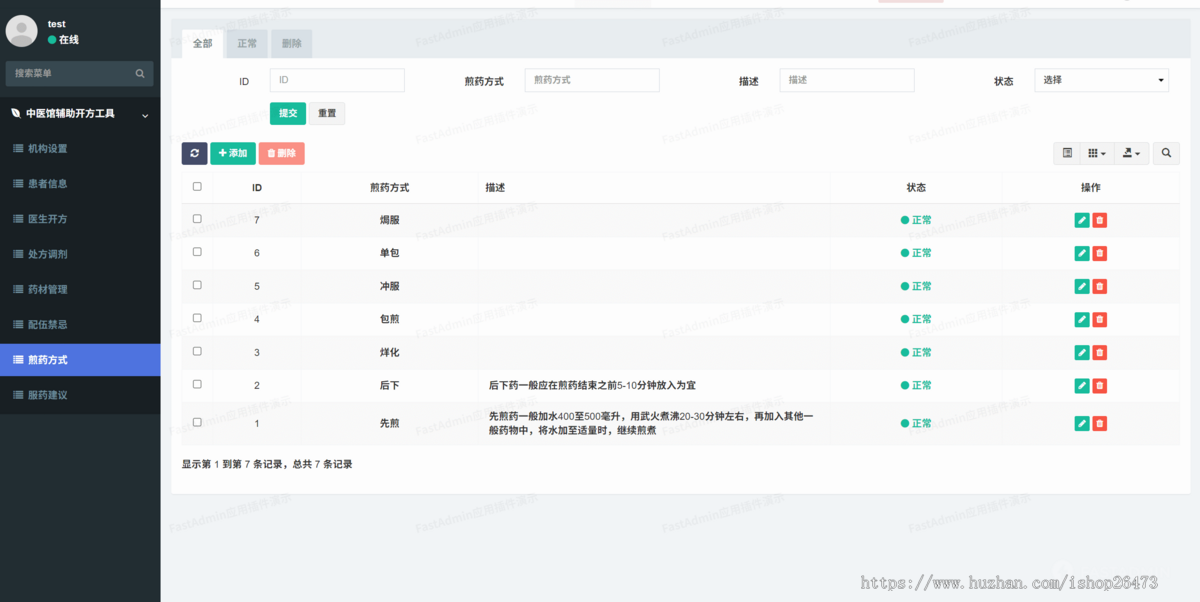This screenshot has width=1200, height=602.
Task: Delete the 烊化 row
Action: click(1100, 352)
